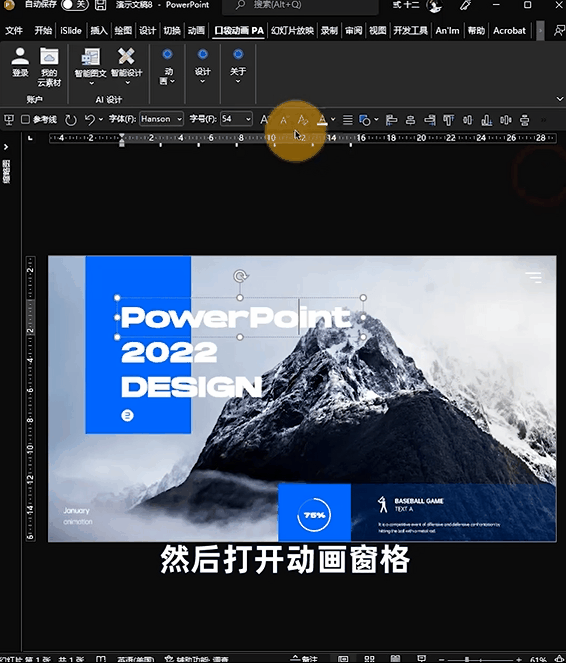Click the user account avatar

coord(434,5)
